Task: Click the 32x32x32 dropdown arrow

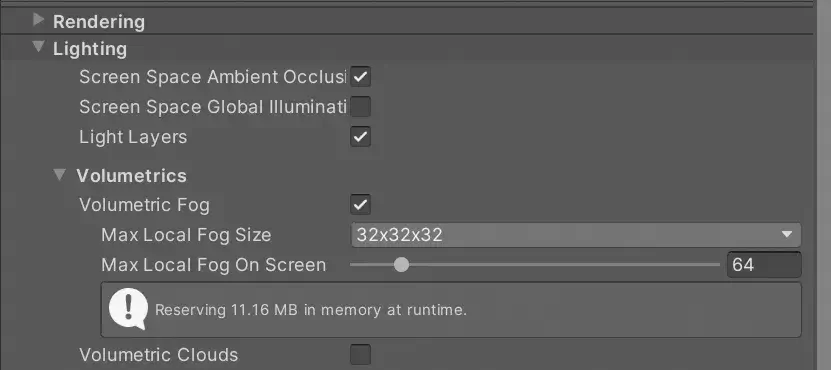Action: (786, 235)
